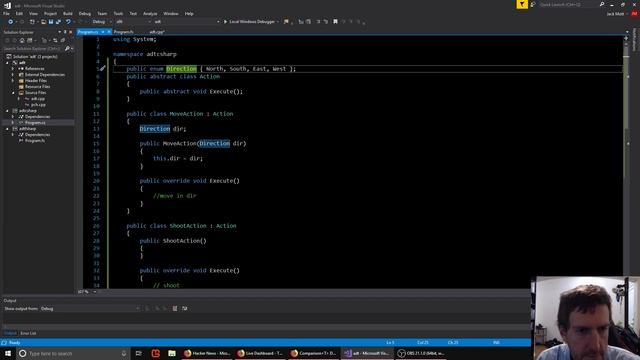
Task: Expand the References node
Action: pos(13,69)
